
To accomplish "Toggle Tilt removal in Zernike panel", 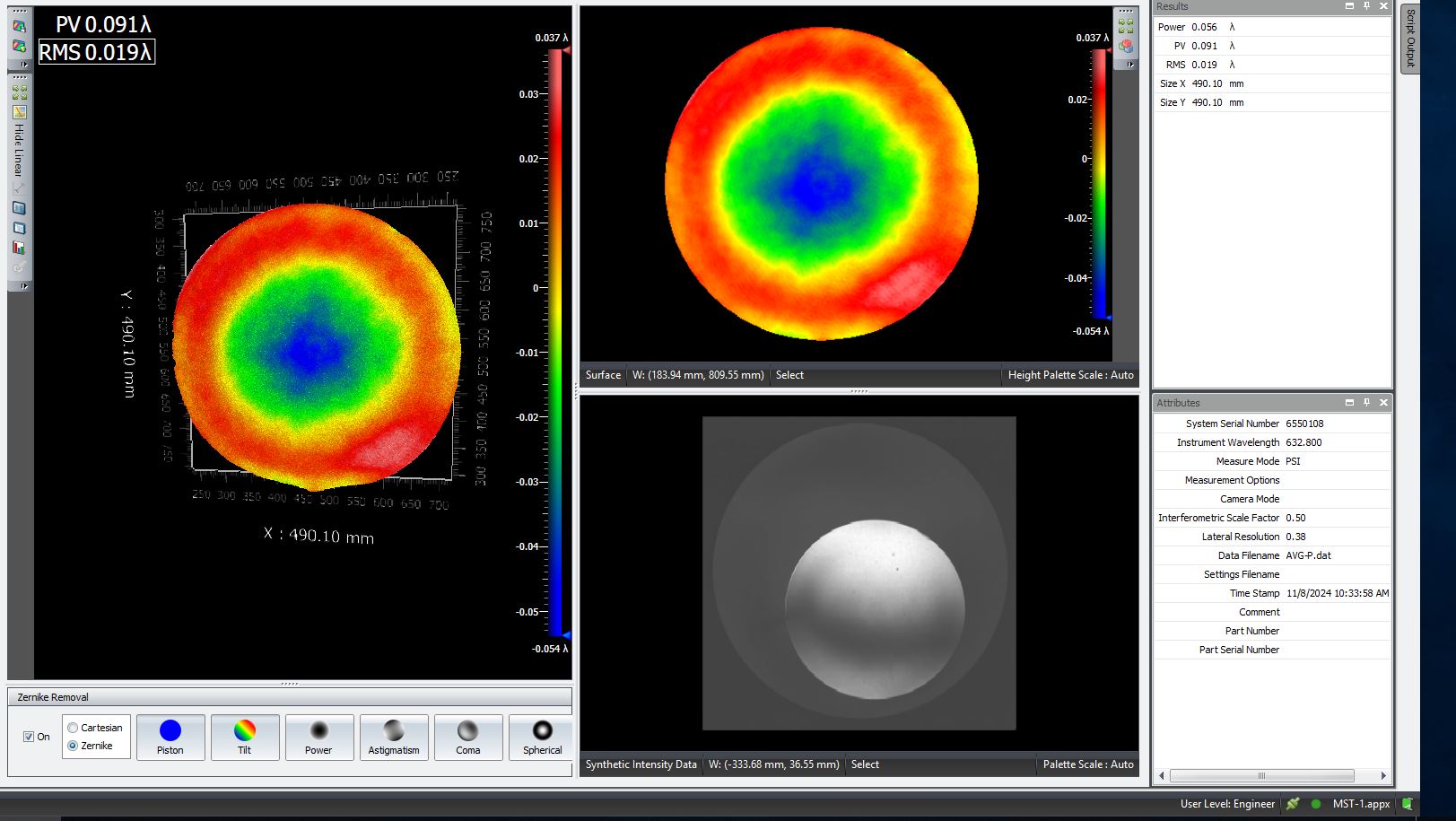I will 245,737.
